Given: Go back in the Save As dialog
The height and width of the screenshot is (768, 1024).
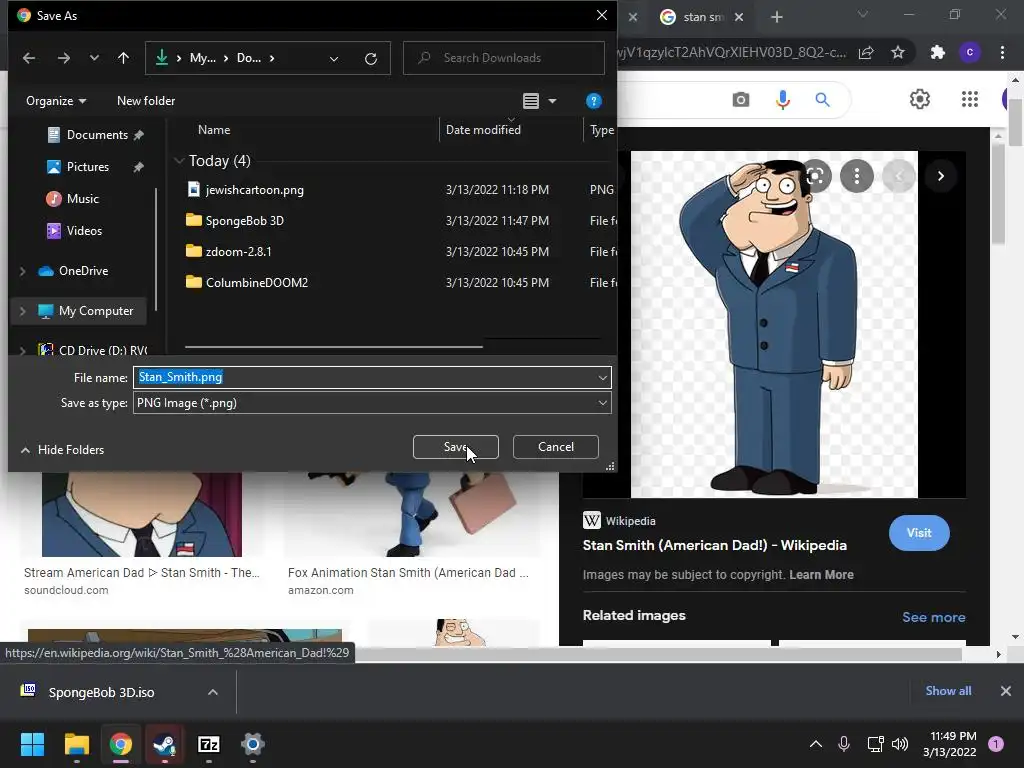Looking at the screenshot, I should [29, 58].
